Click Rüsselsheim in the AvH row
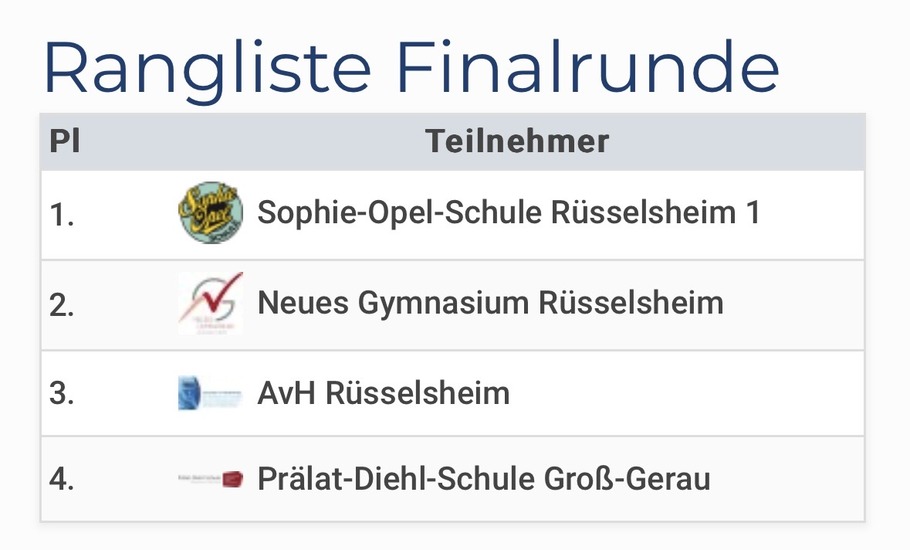 418,393
